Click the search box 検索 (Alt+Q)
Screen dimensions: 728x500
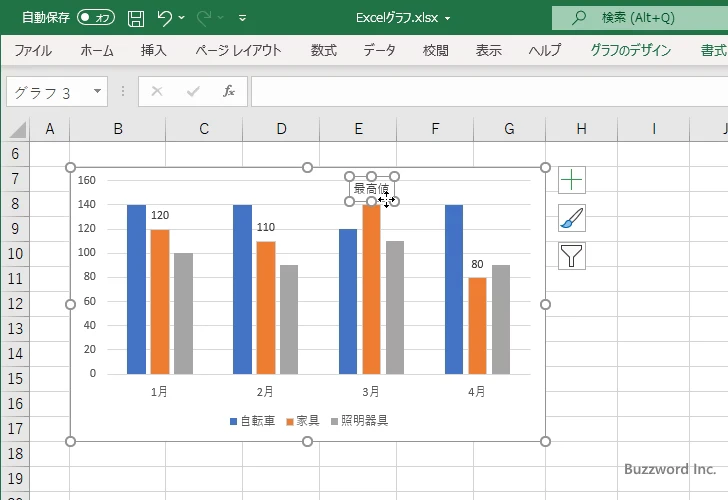pyautogui.click(x=640, y=18)
